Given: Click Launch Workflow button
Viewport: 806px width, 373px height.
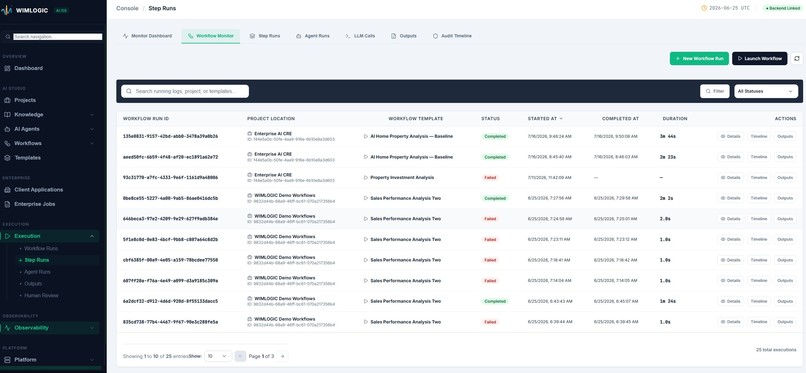Looking at the screenshot, I should tap(760, 59).
